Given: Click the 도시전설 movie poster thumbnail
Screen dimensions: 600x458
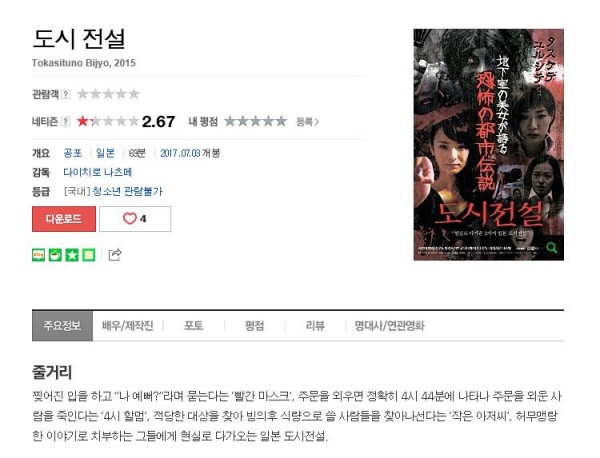Looking at the screenshot, I should (x=489, y=145).
